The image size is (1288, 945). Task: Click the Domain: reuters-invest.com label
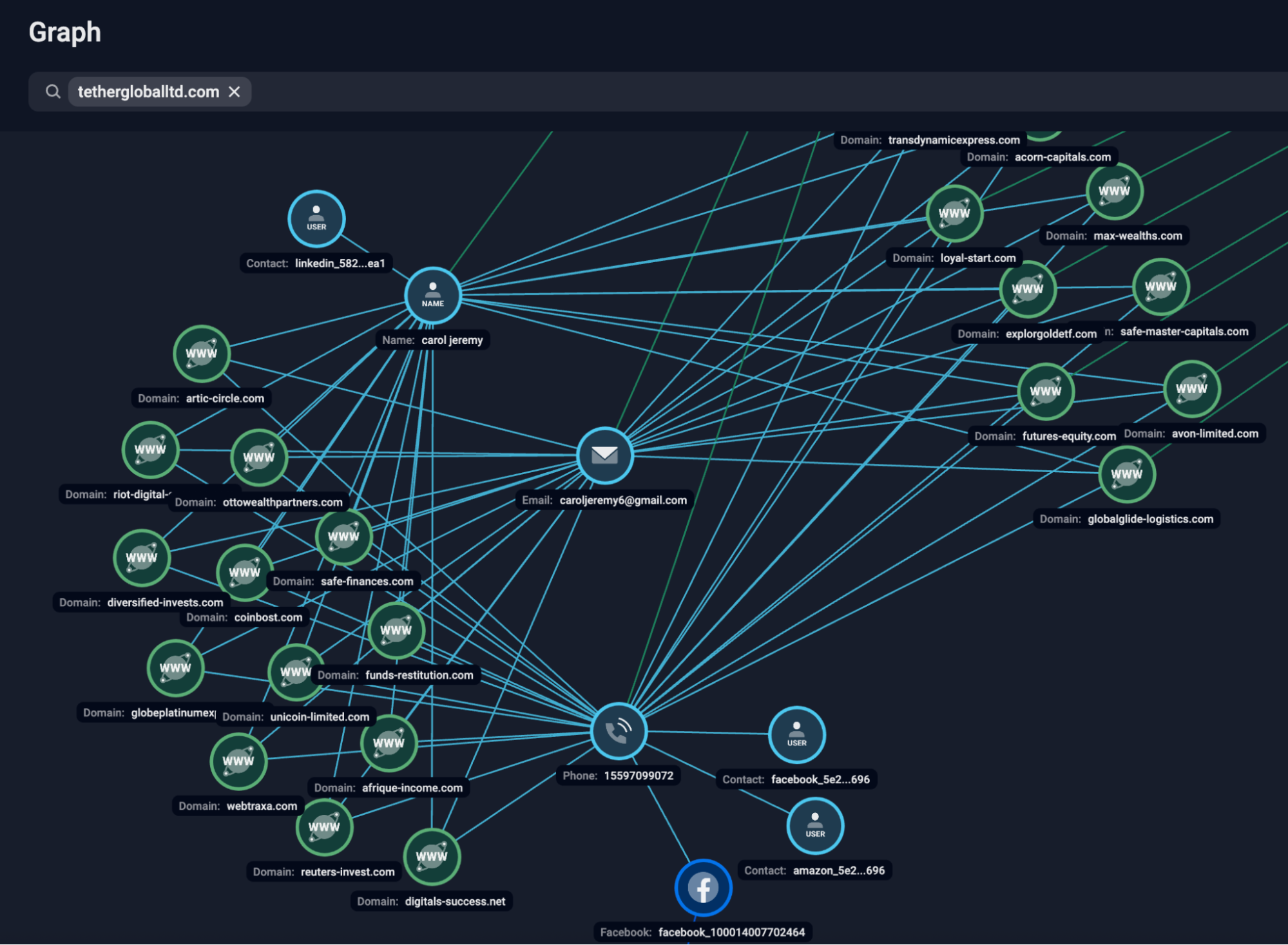[323, 872]
